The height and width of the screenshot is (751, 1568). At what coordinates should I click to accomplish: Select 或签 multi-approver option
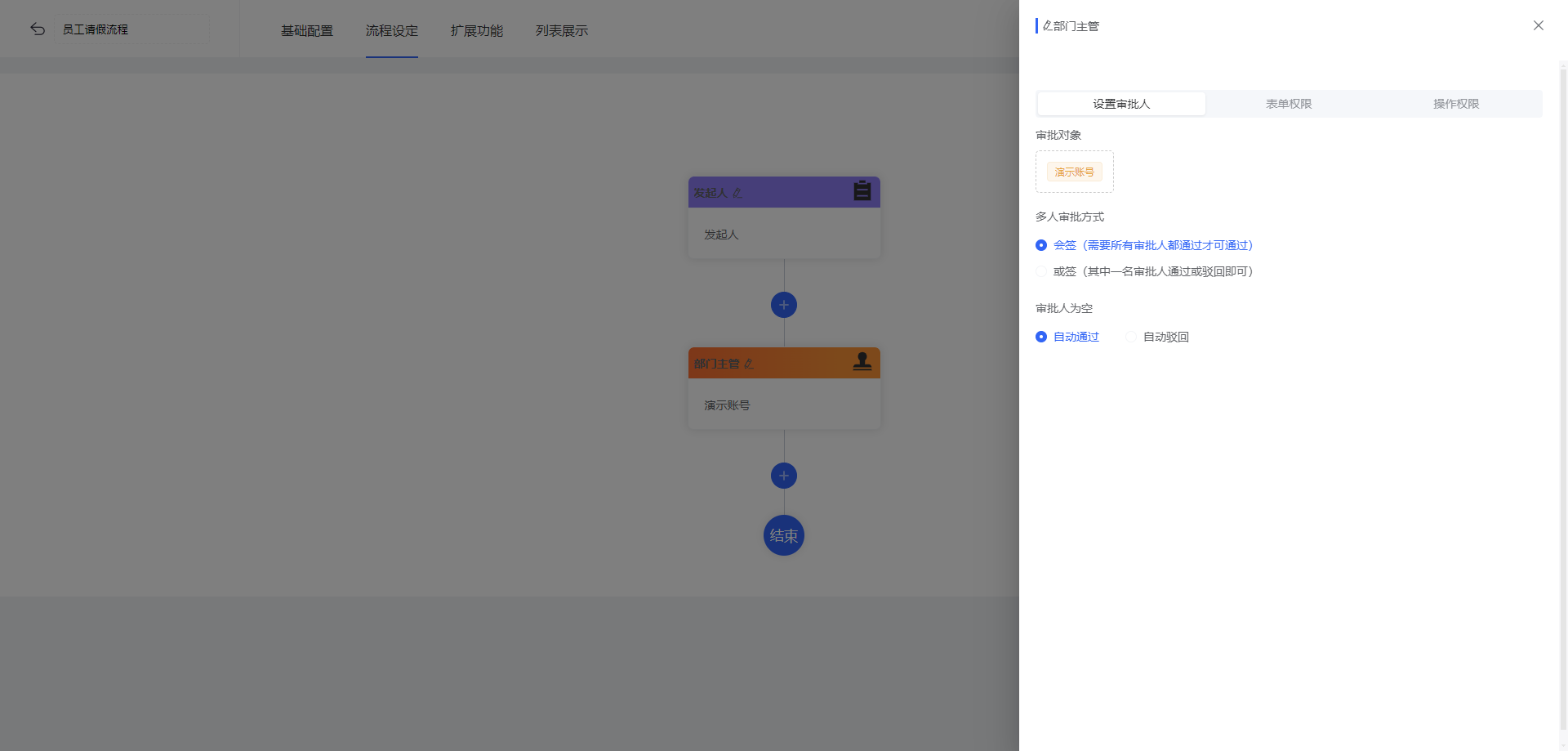click(x=1041, y=271)
